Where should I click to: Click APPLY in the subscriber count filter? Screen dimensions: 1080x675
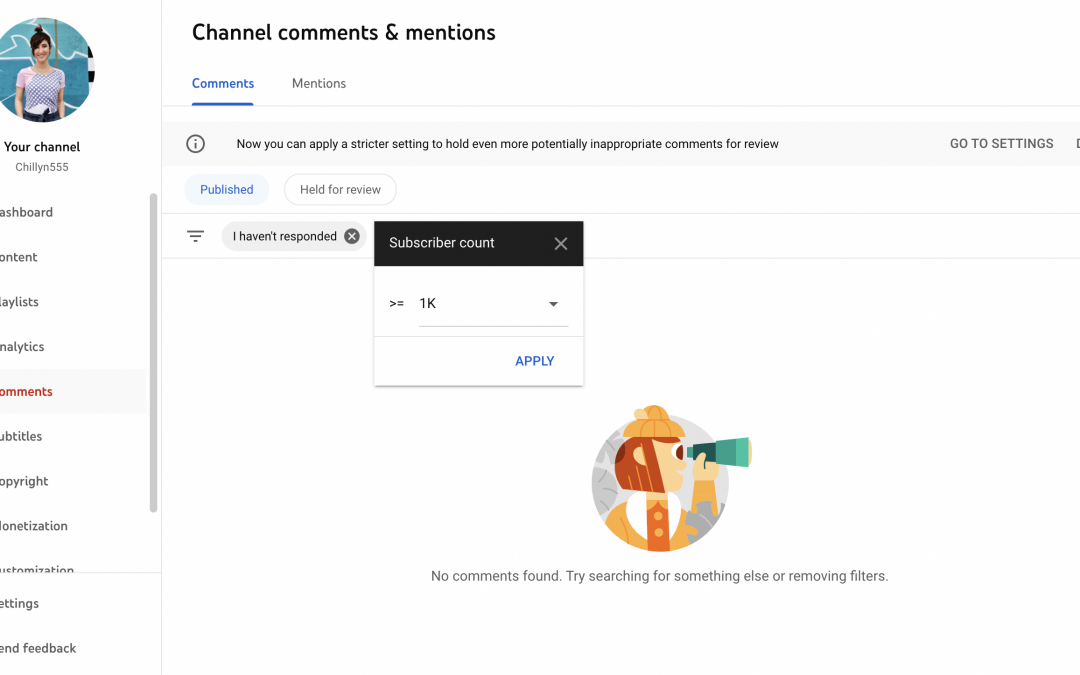(x=534, y=361)
